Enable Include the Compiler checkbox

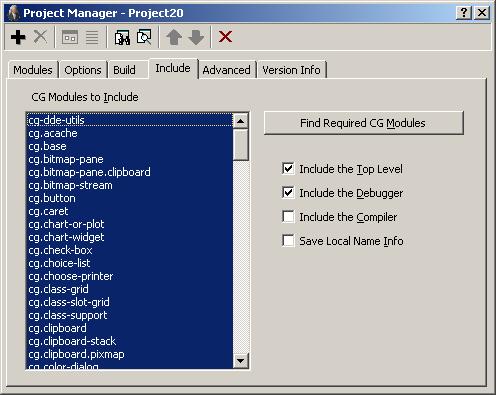pos(288,217)
